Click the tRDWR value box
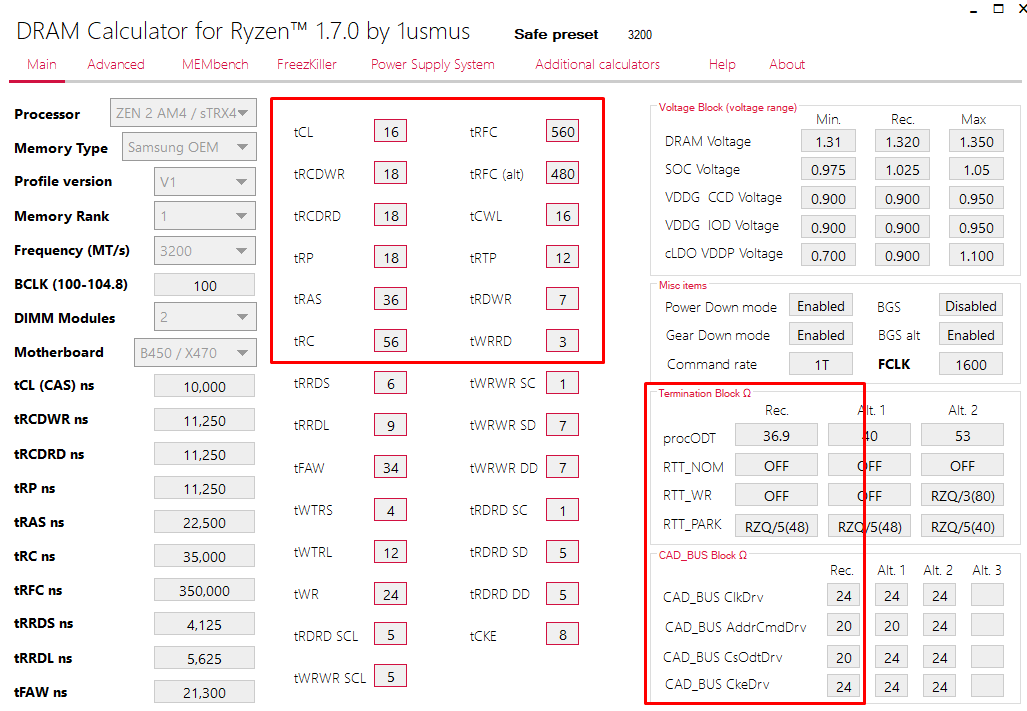The height and width of the screenshot is (711, 1027). (563, 299)
